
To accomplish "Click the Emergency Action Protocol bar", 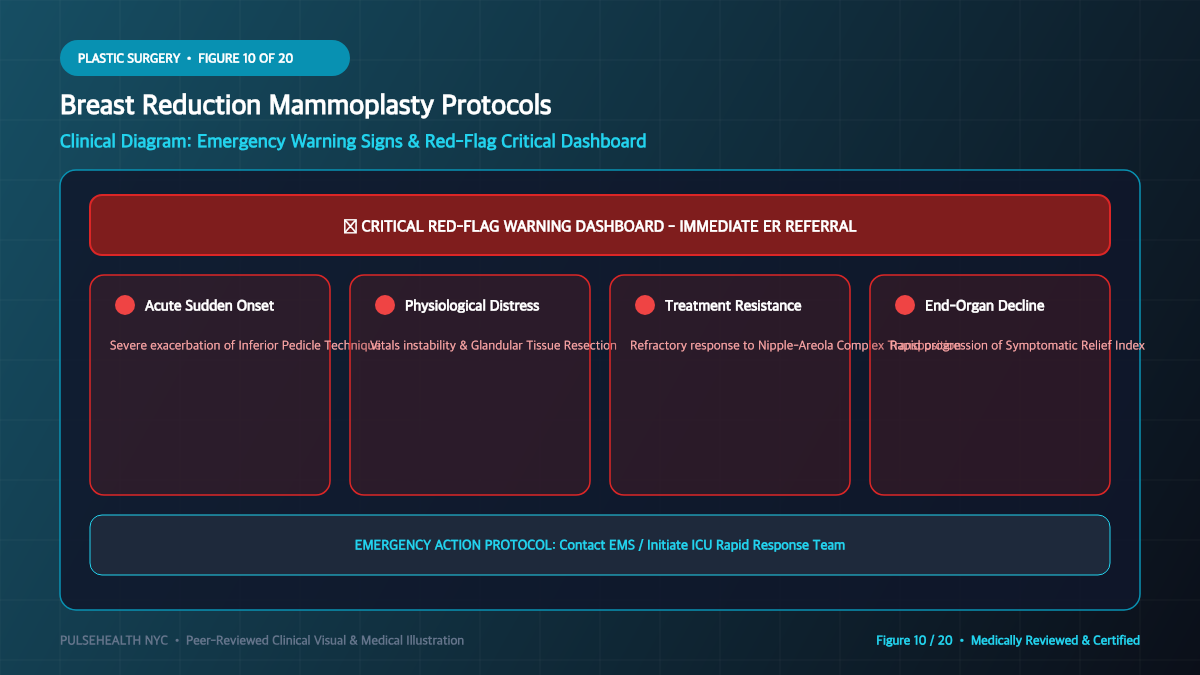I will pyautogui.click(x=600, y=545).
